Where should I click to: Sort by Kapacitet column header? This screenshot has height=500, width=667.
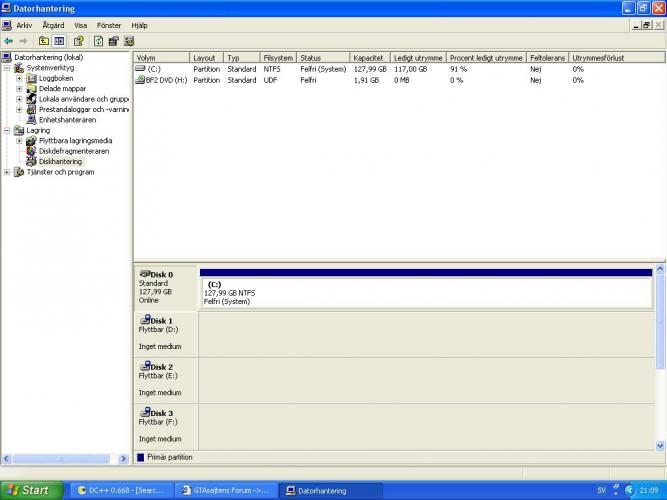pos(368,58)
